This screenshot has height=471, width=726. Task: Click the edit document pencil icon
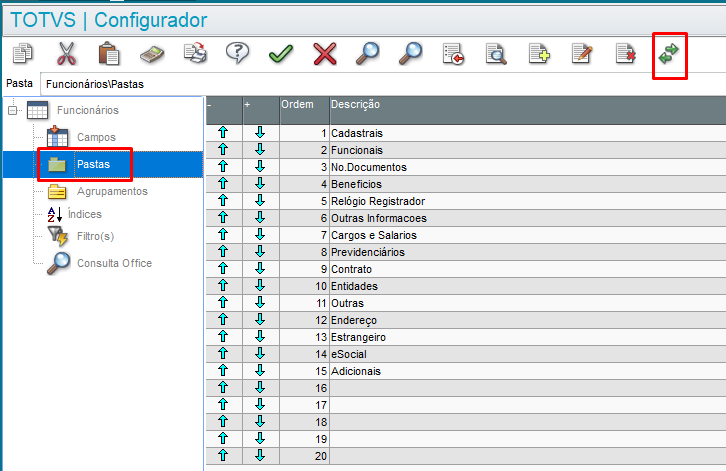[x=582, y=54]
